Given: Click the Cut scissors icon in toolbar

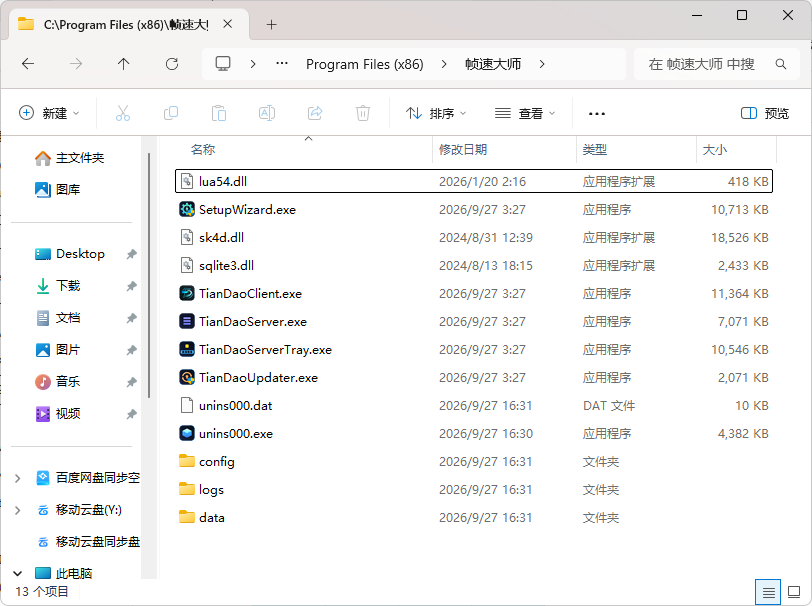Looking at the screenshot, I should 123,113.
